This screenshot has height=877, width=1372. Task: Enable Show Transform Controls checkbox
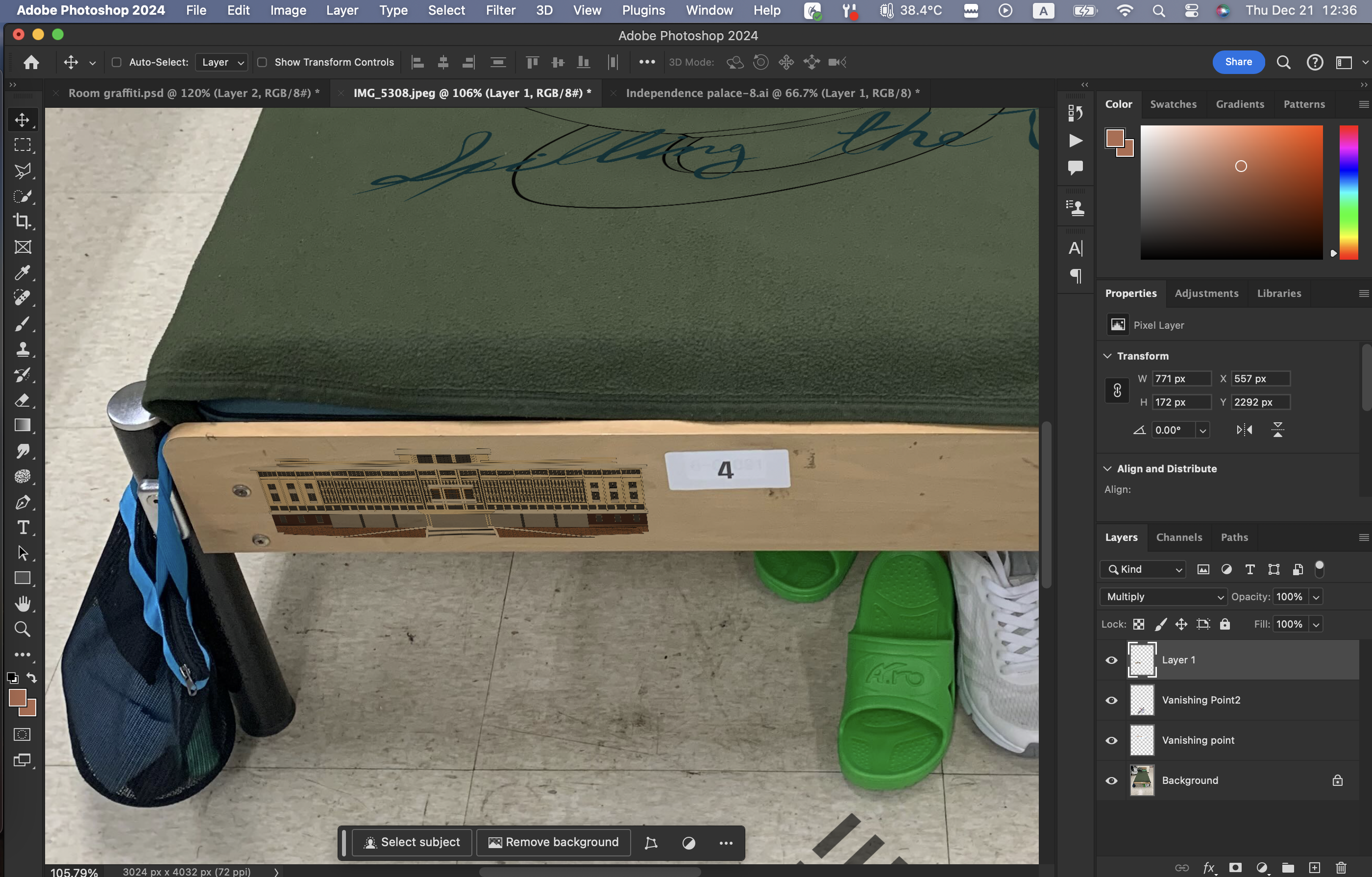coord(262,62)
